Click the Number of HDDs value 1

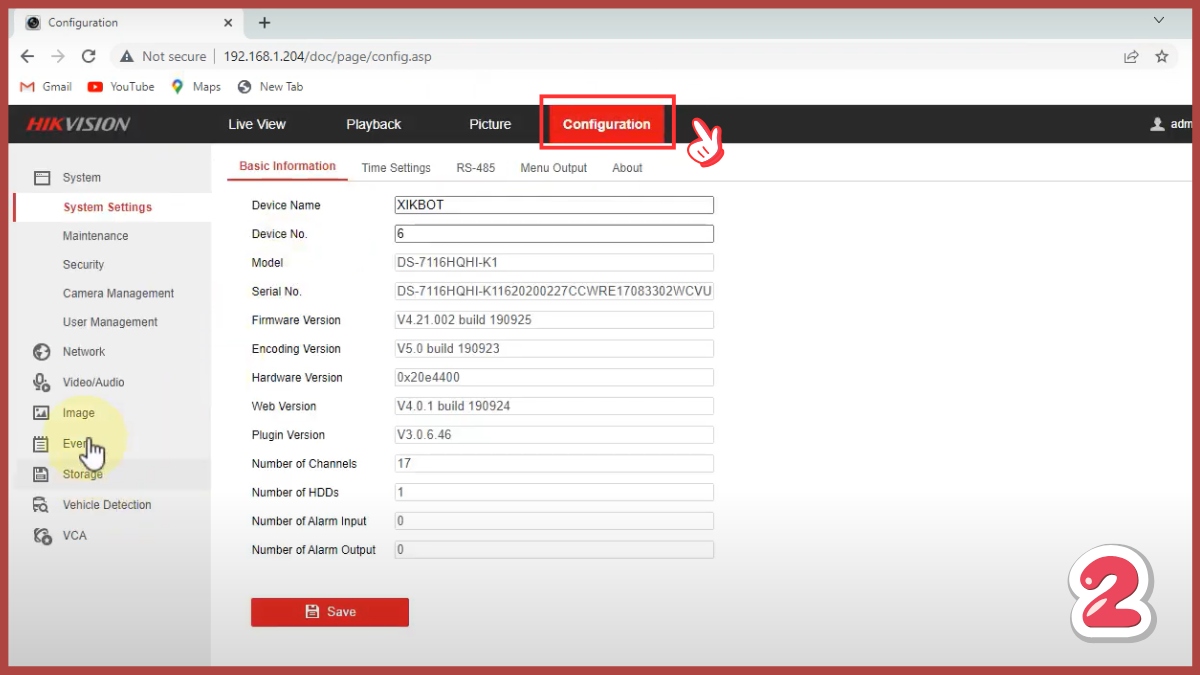554,493
